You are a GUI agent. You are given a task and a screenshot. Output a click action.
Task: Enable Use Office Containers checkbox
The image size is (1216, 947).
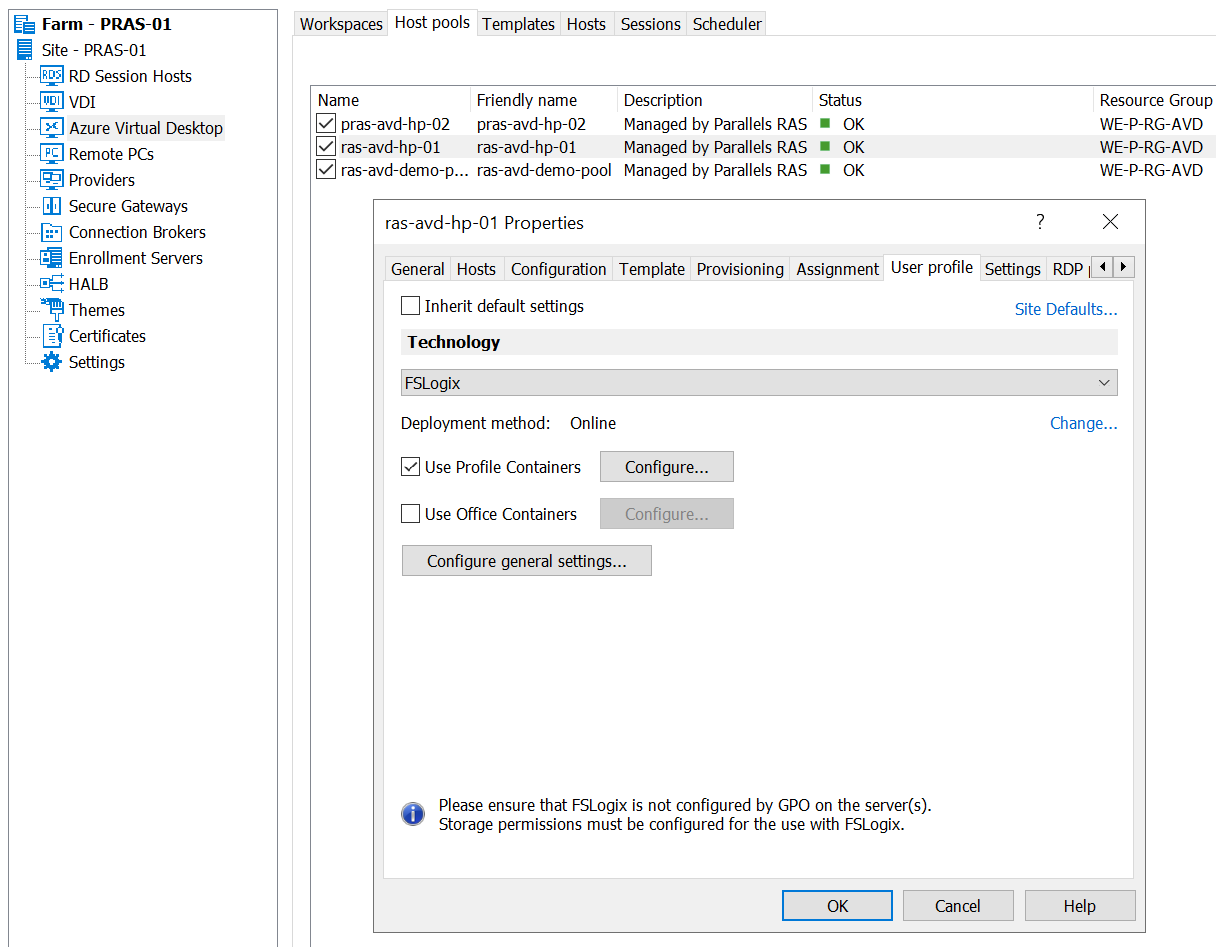click(410, 514)
